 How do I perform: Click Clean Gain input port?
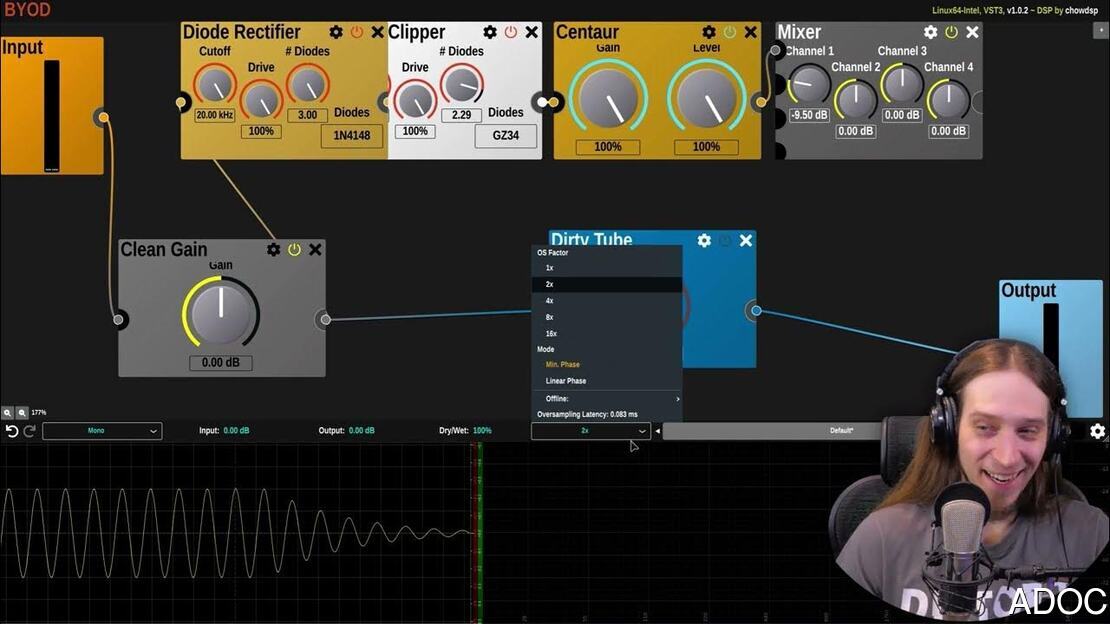tap(118, 320)
